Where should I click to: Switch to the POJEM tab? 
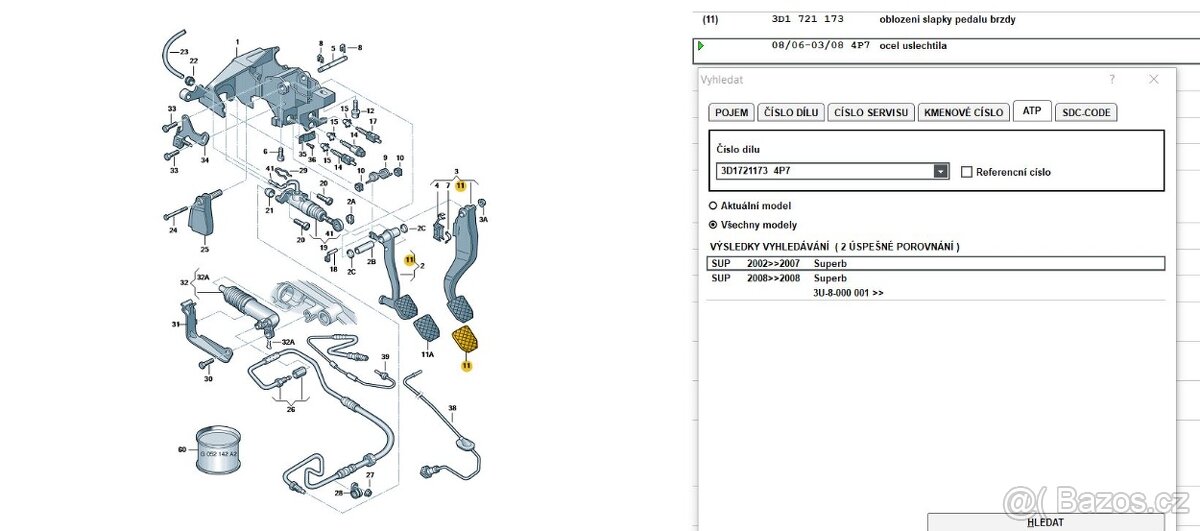click(730, 112)
